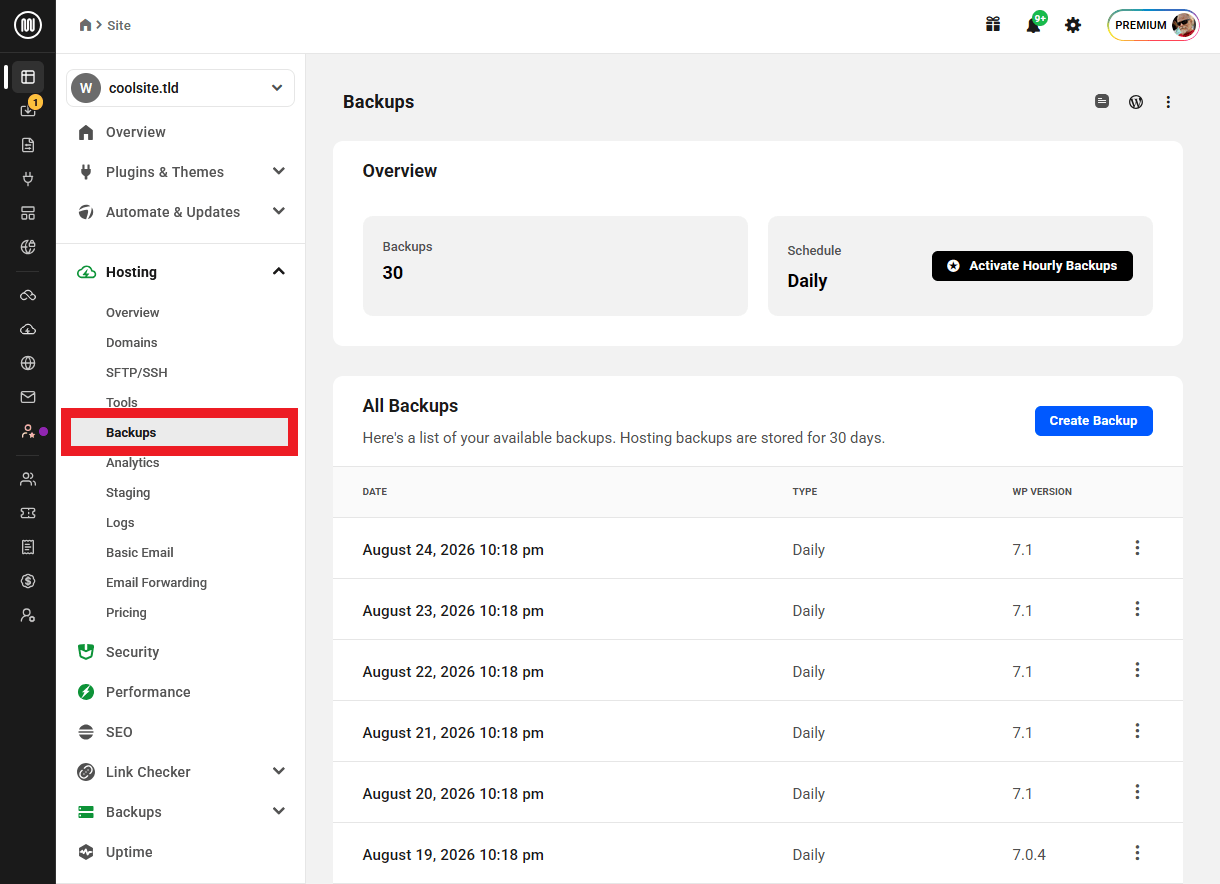
Task: Click the two-people users icon in the dark sidebar
Action: (28, 479)
